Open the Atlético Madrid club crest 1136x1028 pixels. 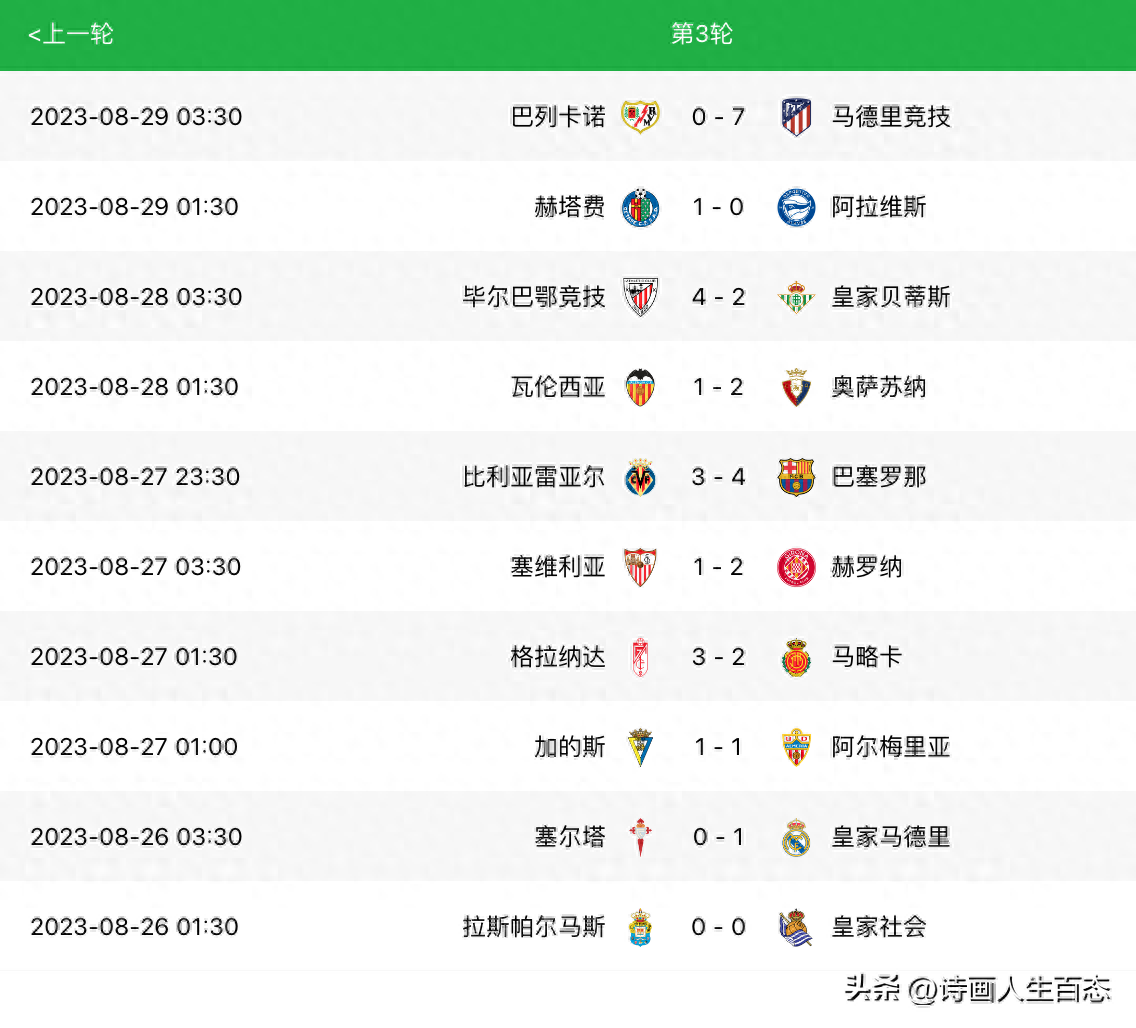pyautogui.click(x=796, y=117)
